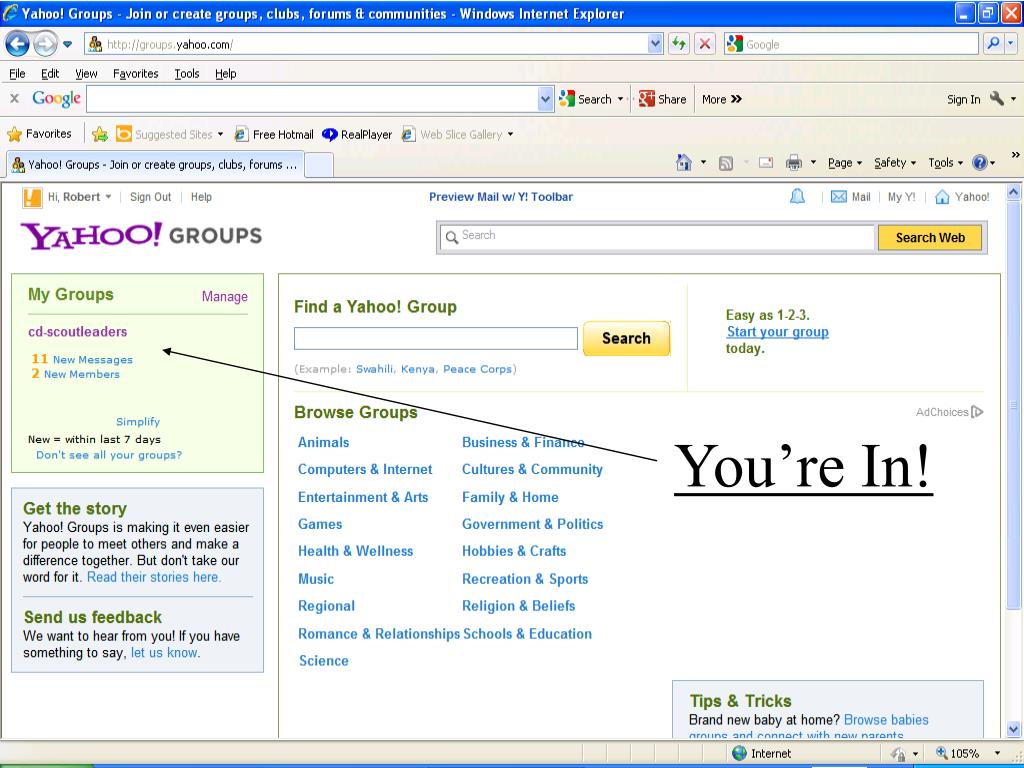Open the Tools menu in menu bar
1024x768 pixels.
point(187,74)
